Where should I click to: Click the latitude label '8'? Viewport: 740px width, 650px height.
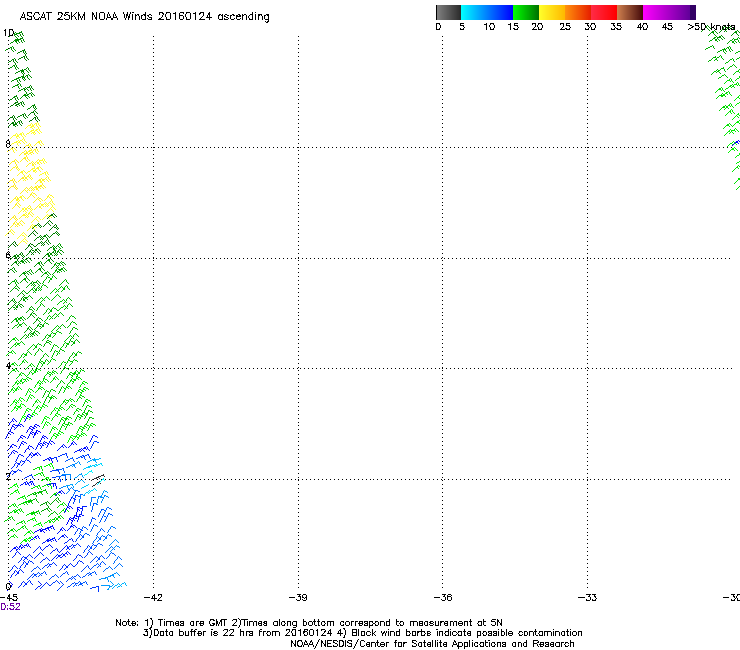[x=8, y=144]
